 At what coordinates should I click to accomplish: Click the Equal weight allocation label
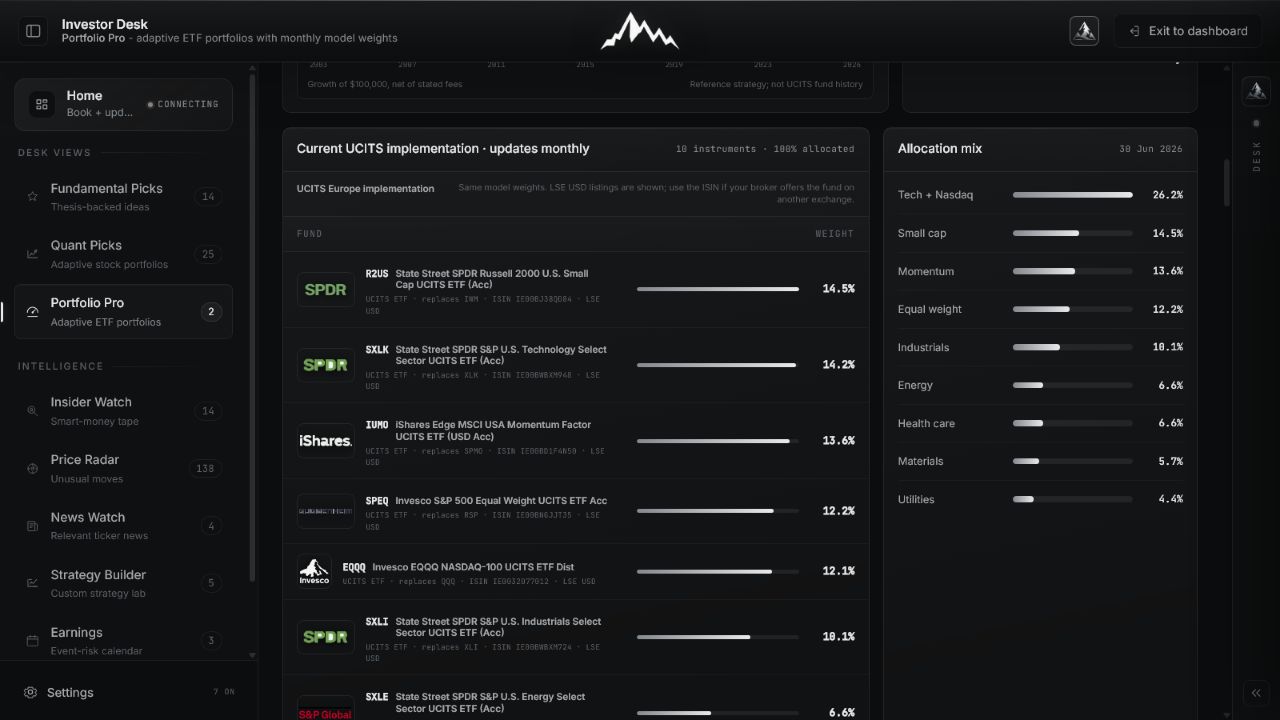coord(930,309)
